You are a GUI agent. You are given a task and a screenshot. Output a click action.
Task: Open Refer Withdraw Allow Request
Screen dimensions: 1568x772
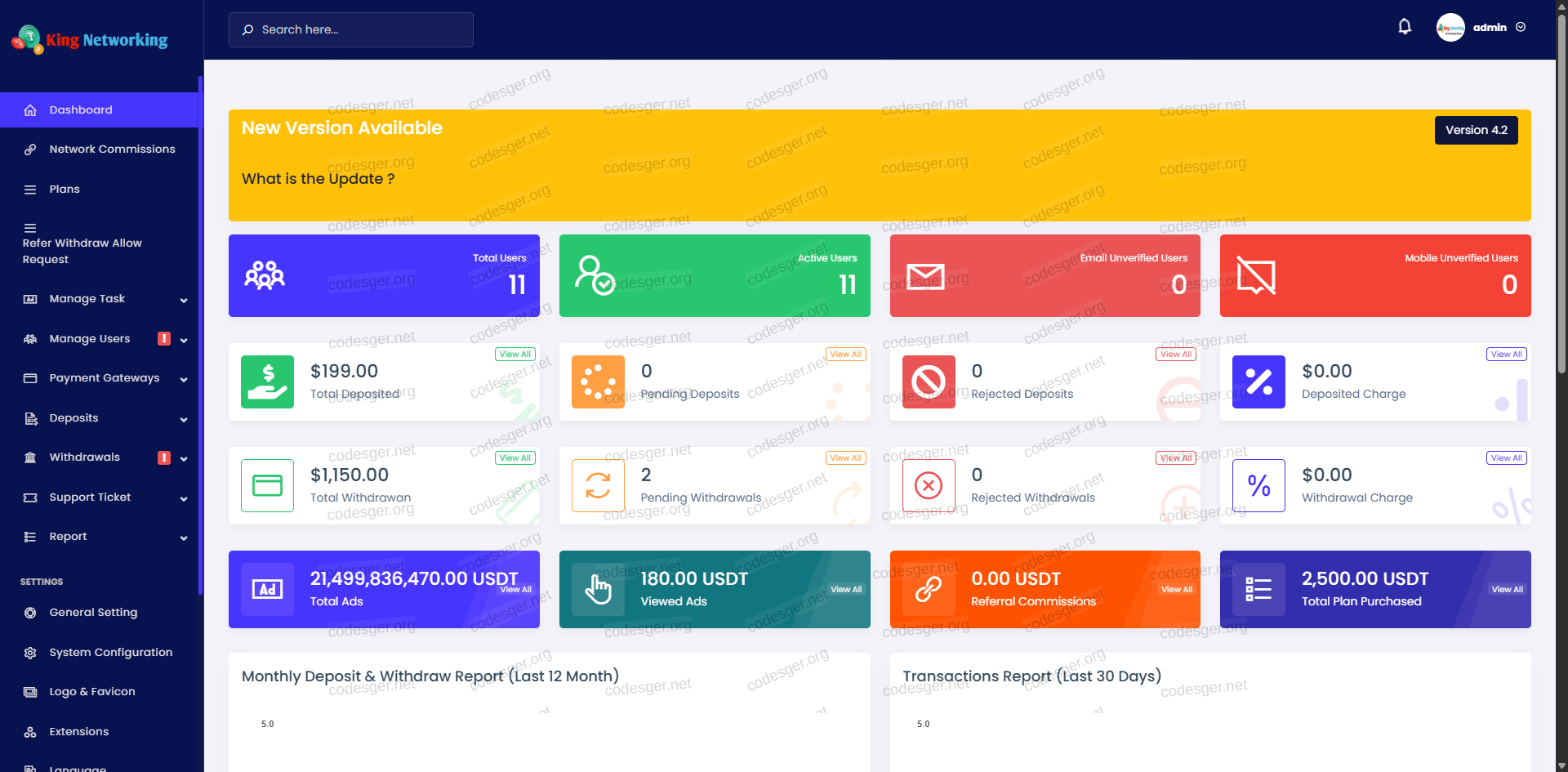[82, 251]
